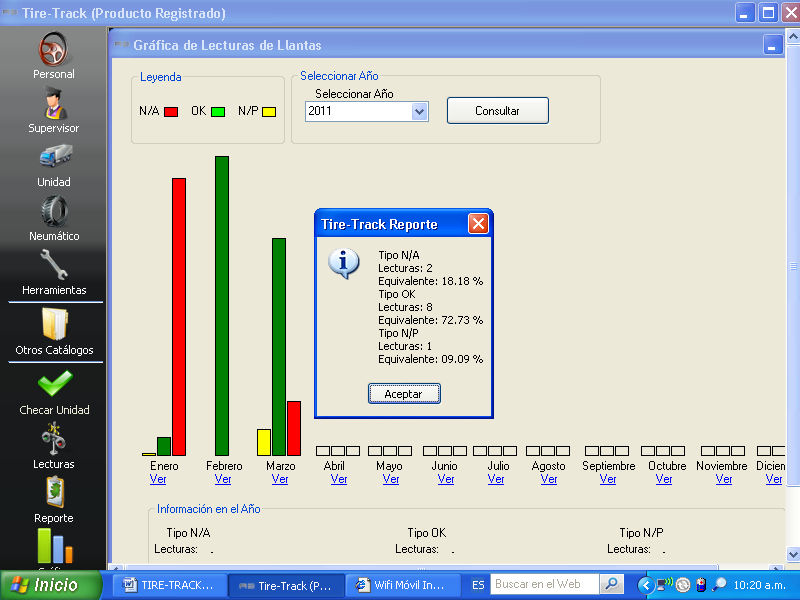The image size is (800, 600).
Task: Open Herramientas wrench tools icon
Action: tap(54, 265)
